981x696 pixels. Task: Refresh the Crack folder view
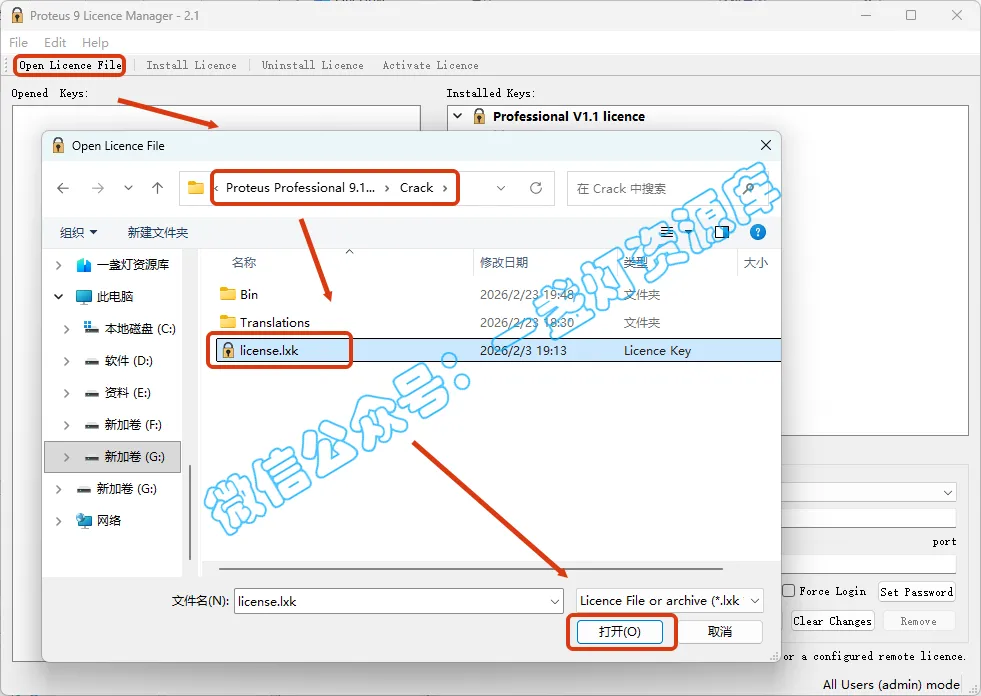pos(536,188)
